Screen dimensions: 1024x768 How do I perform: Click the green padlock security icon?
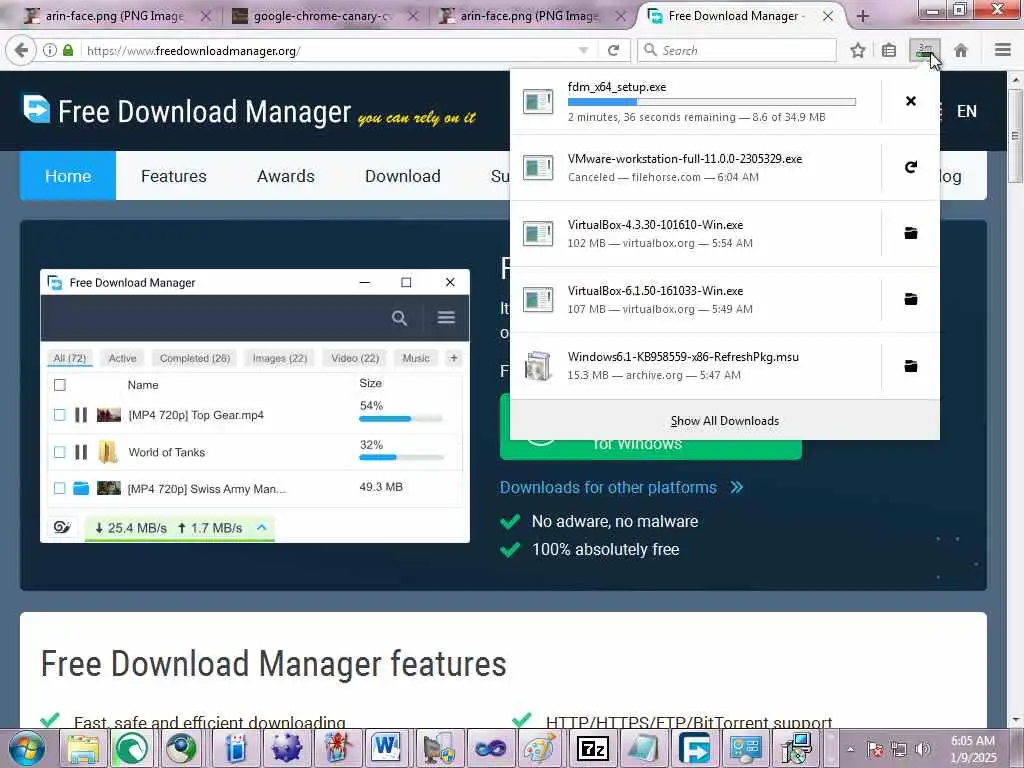(68, 50)
